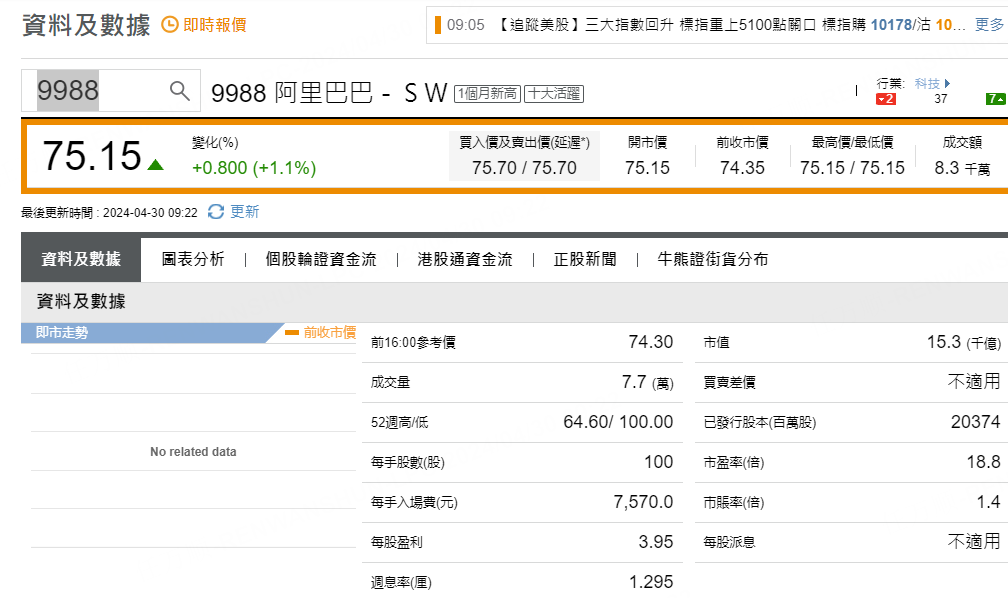Image resolution: width=1008 pixels, height=598 pixels.
Task: Click the green up triangle beside 75.15
Action: click(x=155, y=165)
